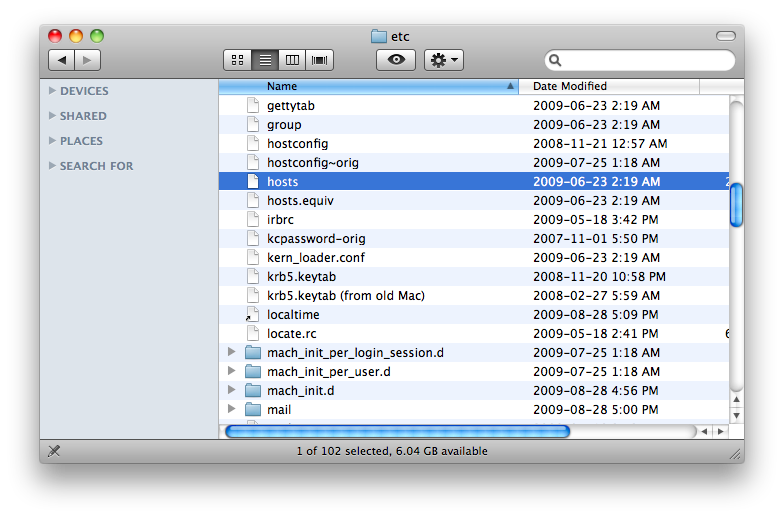Image resolution: width=784 pixels, height=518 pixels.
Task: Click the kern_loader.conf file name
Action: 316,258
